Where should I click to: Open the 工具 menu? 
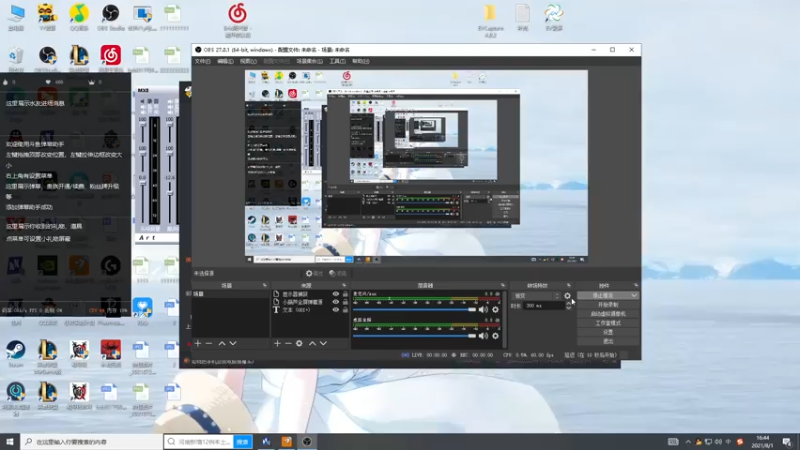click(x=337, y=61)
